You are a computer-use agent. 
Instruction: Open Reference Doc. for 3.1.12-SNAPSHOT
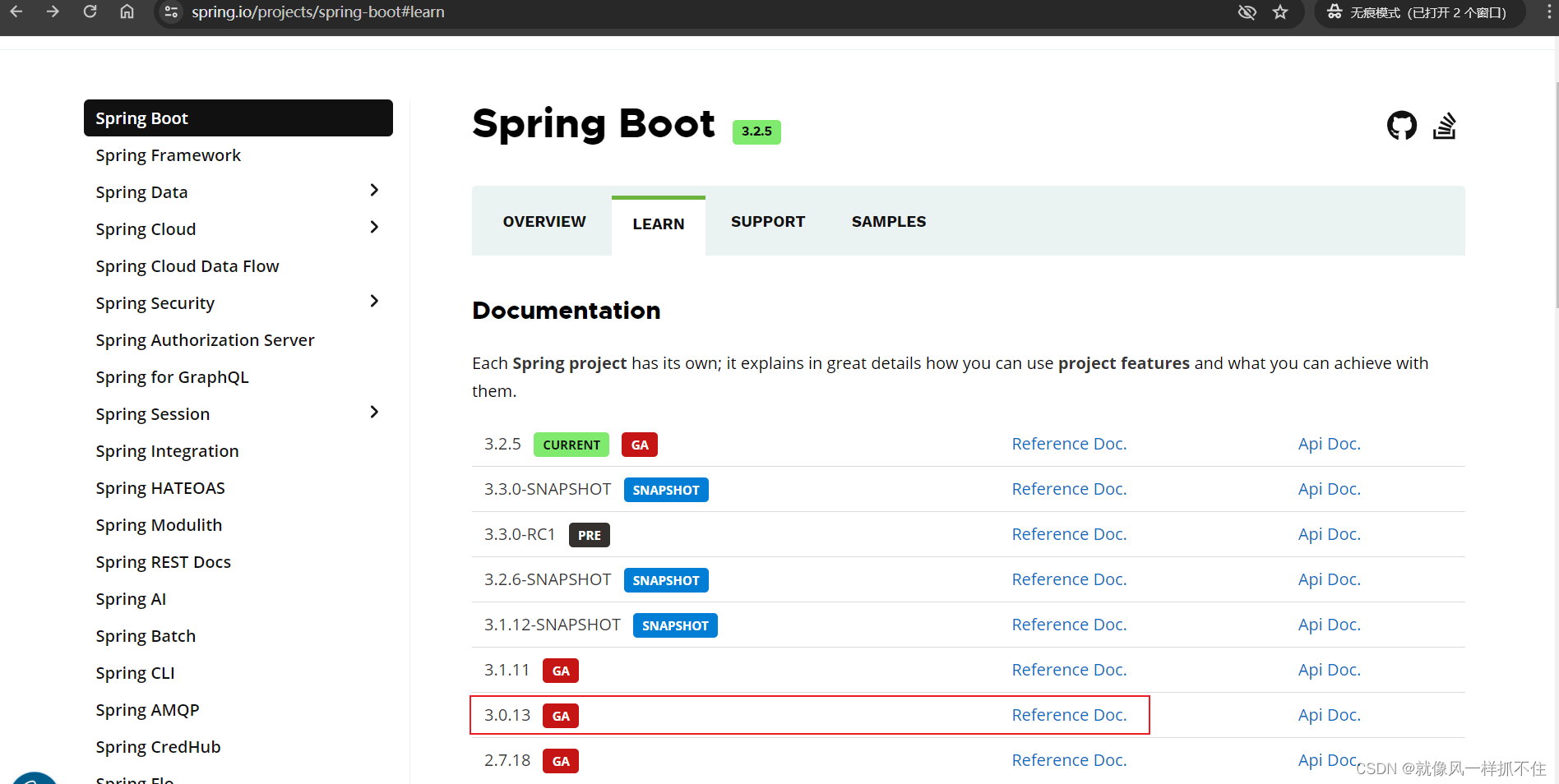pos(1069,625)
